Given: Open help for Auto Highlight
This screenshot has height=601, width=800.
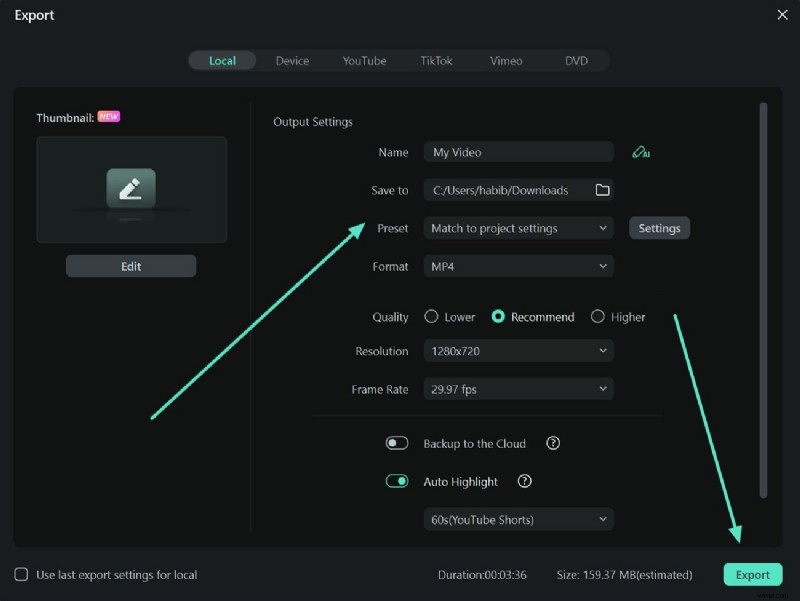Looking at the screenshot, I should (524, 481).
